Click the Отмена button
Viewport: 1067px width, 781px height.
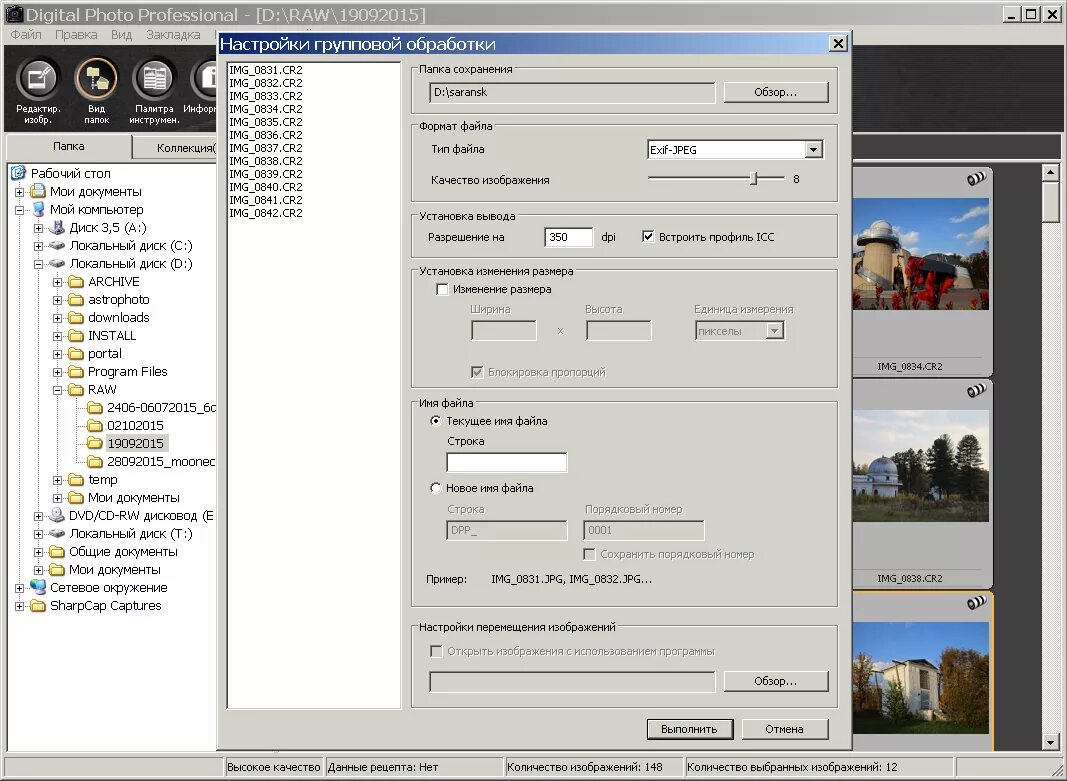pos(785,729)
